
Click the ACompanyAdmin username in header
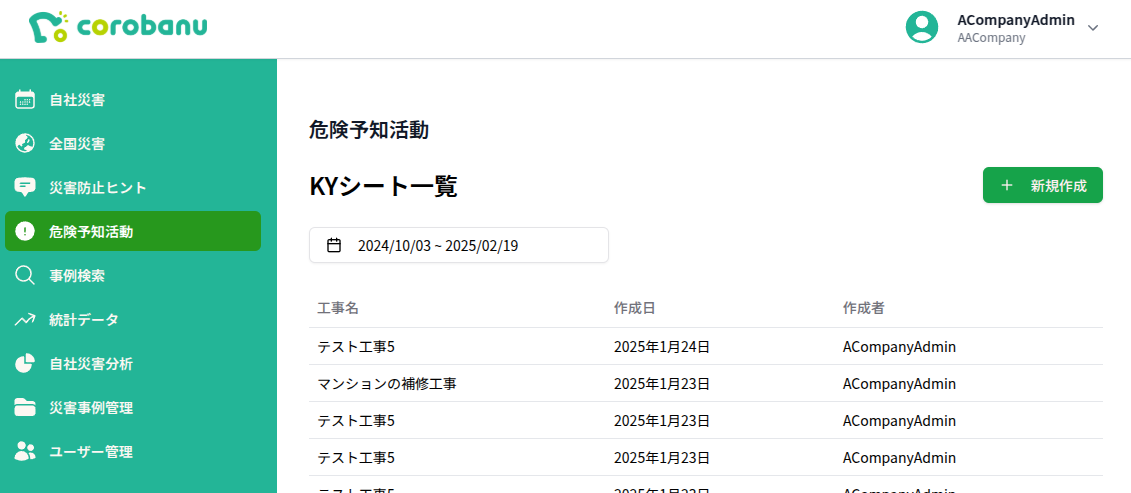(x=1016, y=20)
